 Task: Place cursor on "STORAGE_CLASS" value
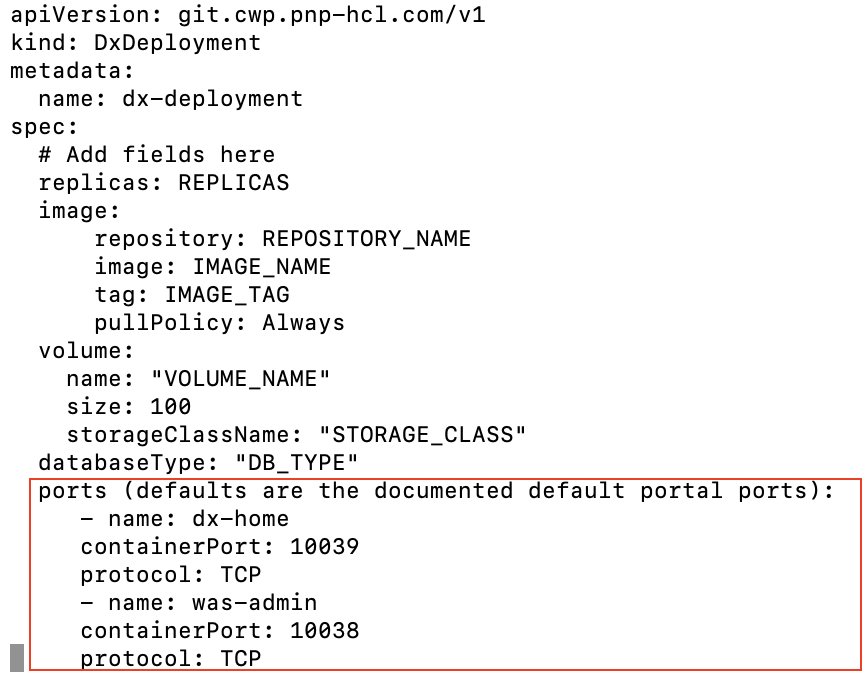click(422, 435)
